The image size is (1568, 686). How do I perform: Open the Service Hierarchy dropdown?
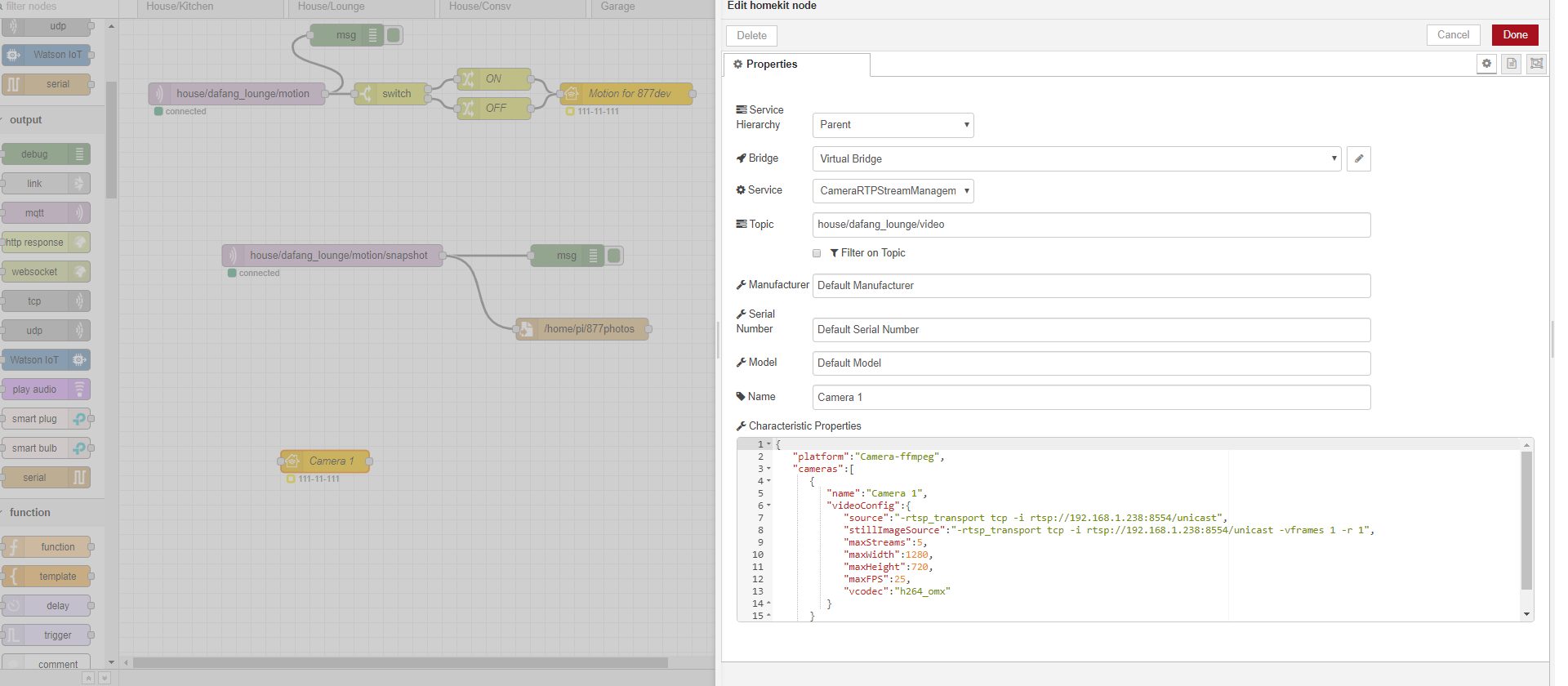click(893, 125)
